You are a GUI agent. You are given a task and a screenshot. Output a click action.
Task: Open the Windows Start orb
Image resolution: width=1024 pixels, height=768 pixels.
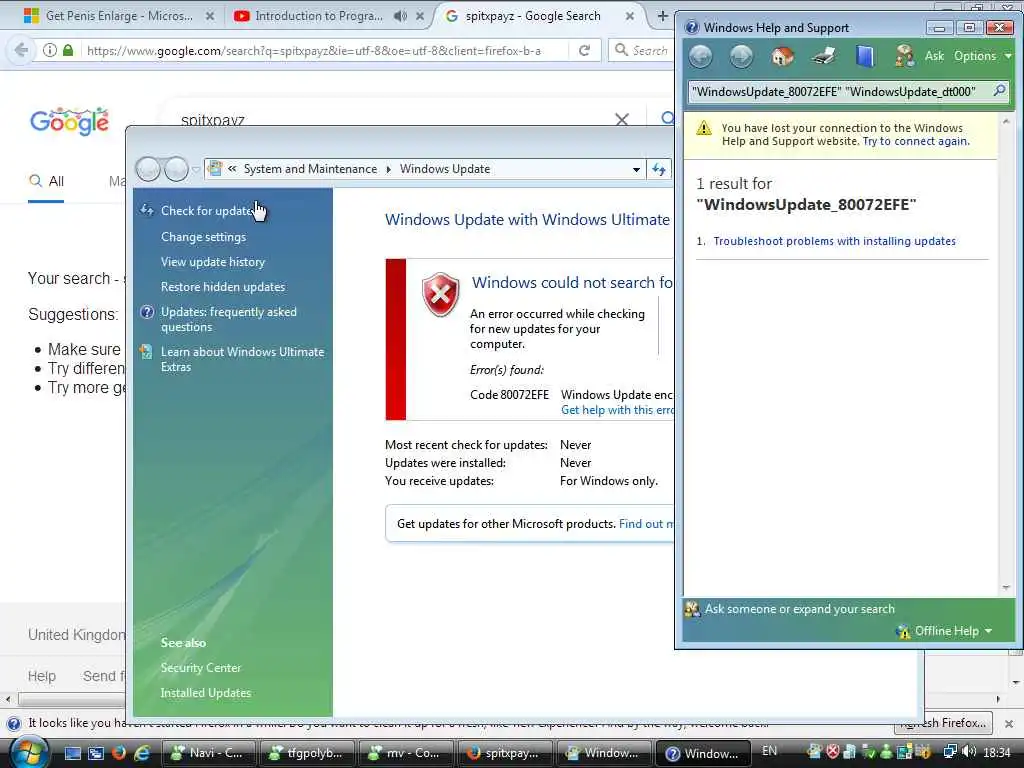[28, 752]
